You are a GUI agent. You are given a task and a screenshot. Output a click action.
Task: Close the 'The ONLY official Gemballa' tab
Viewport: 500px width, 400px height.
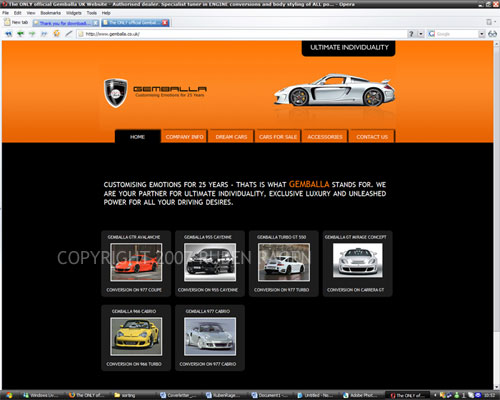pos(165,23)
